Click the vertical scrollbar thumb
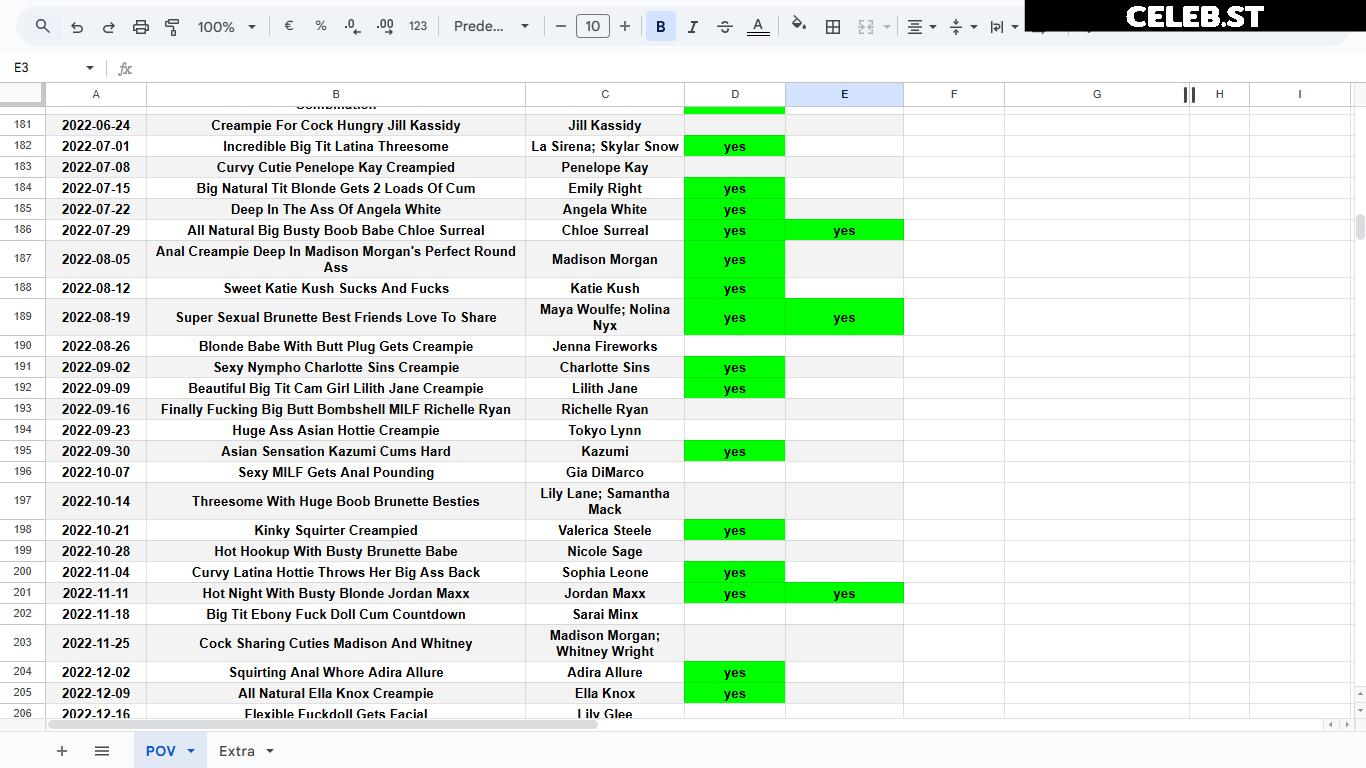This screenshot has width=1366, height=768. (1359, 227)
